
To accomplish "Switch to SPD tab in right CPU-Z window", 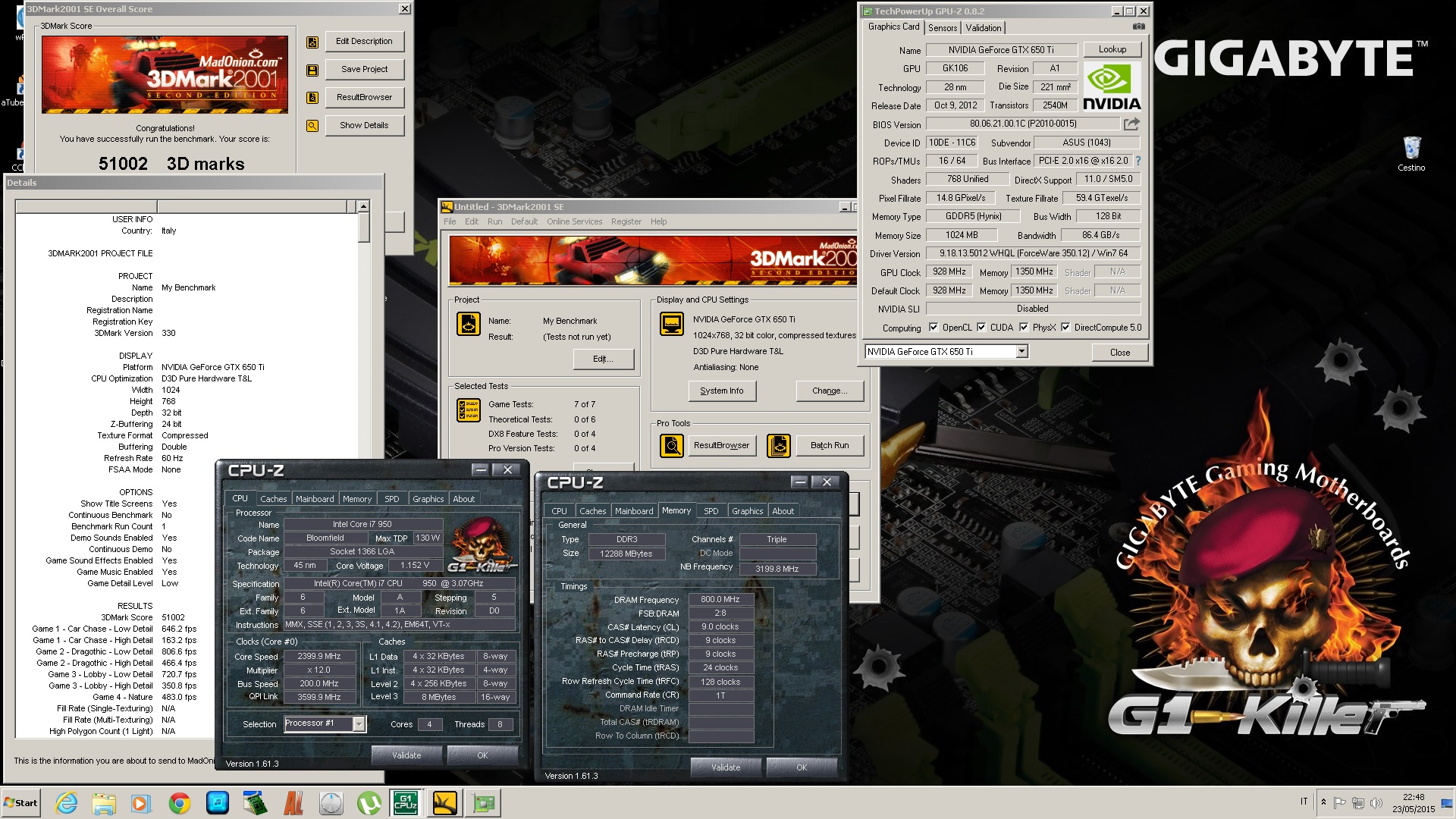I will coord(711,511).
